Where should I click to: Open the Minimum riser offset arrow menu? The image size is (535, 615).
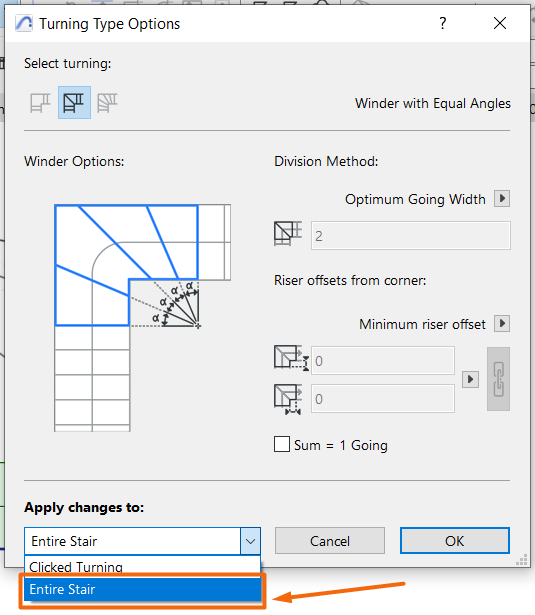coord(502,324)
